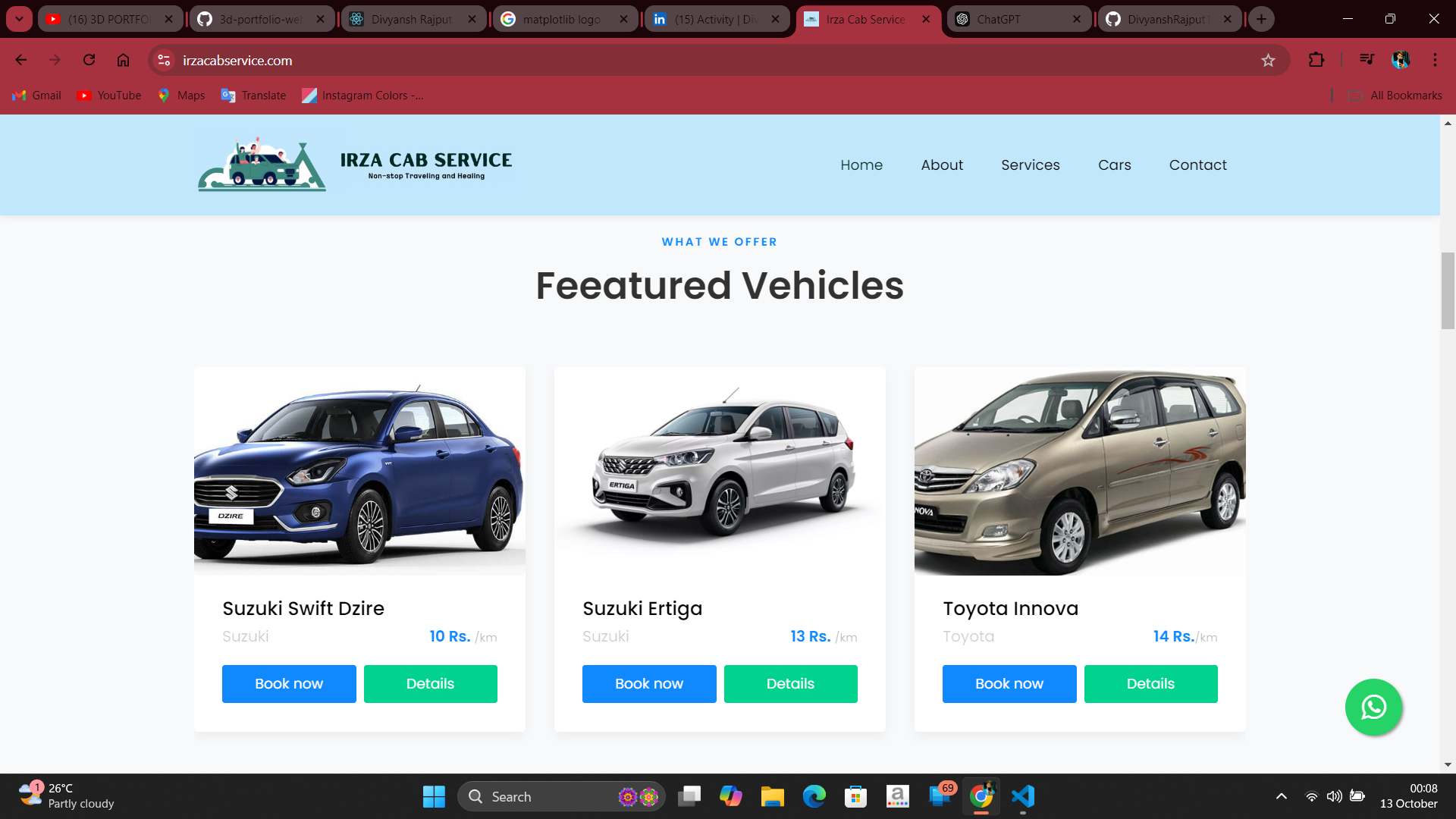View Details for Suzuki Swift Dzire

(430, 684)
